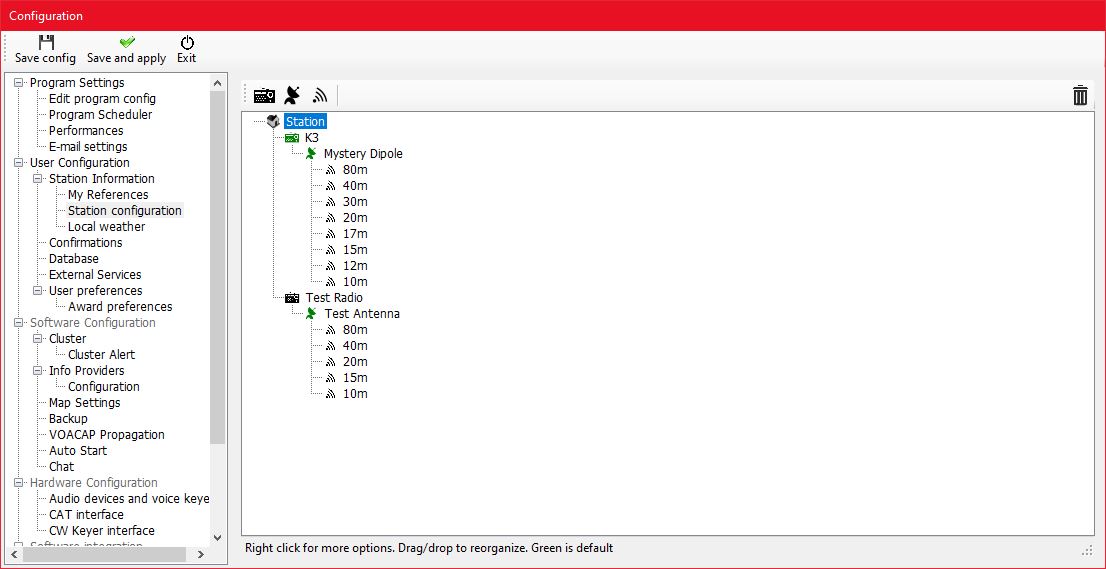Open Local weather settings

tap(107, 226)
